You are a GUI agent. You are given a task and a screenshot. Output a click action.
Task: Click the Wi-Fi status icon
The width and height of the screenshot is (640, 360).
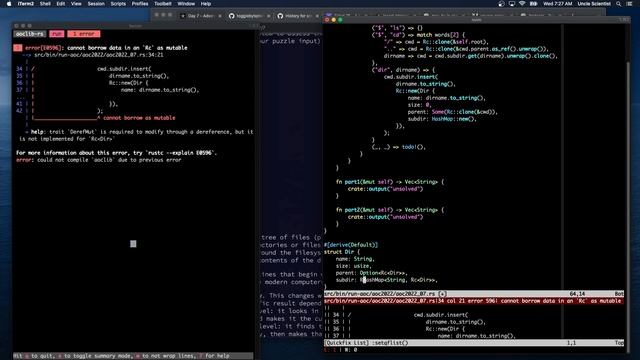522,4
